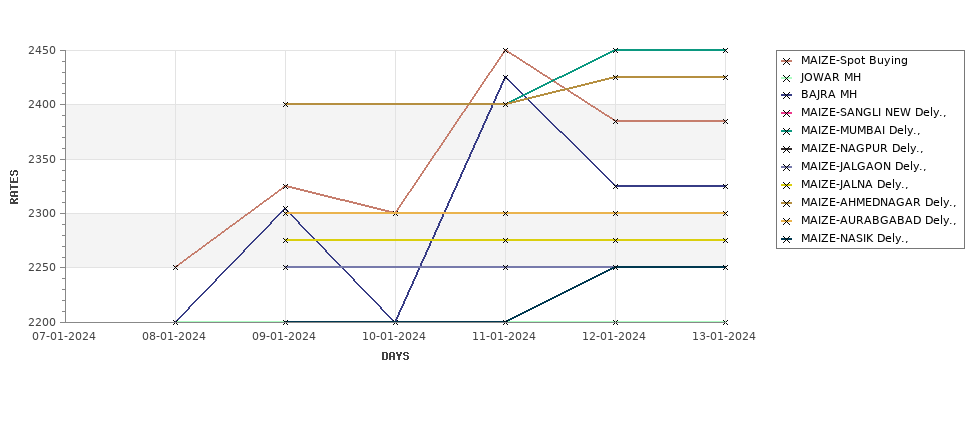Click the MAIZE-Spot Buying legend marker
The width and height of the screenshot is (975, 429).
tap(787, 61)
